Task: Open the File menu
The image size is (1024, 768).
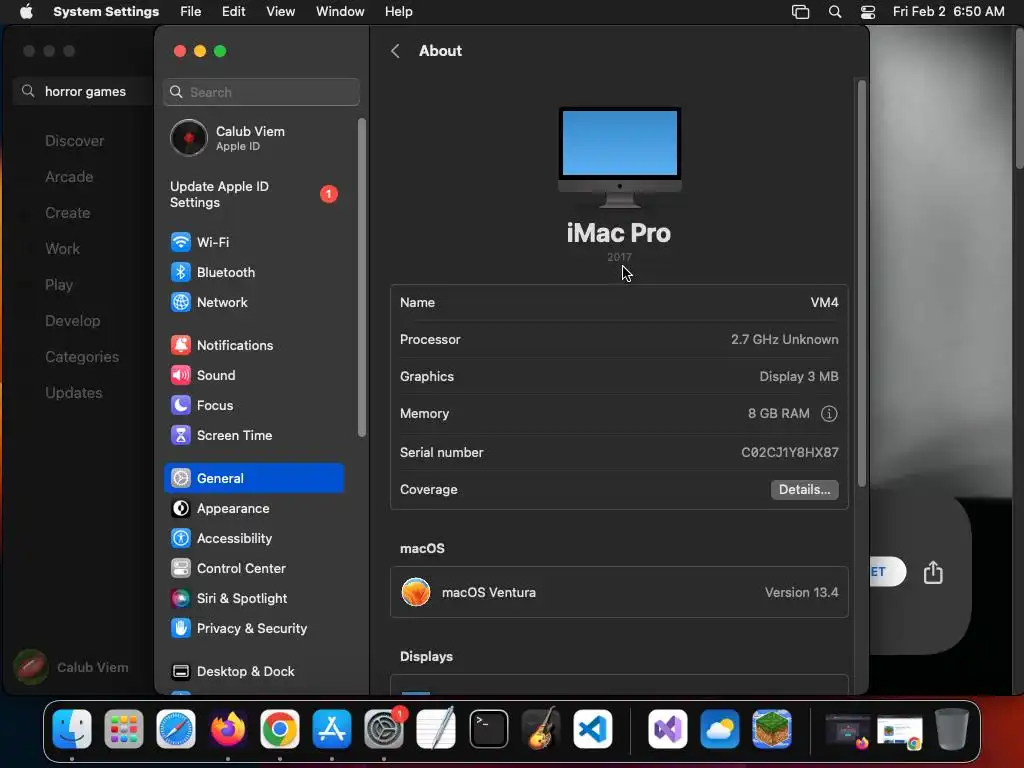Action: pos(191,12)
